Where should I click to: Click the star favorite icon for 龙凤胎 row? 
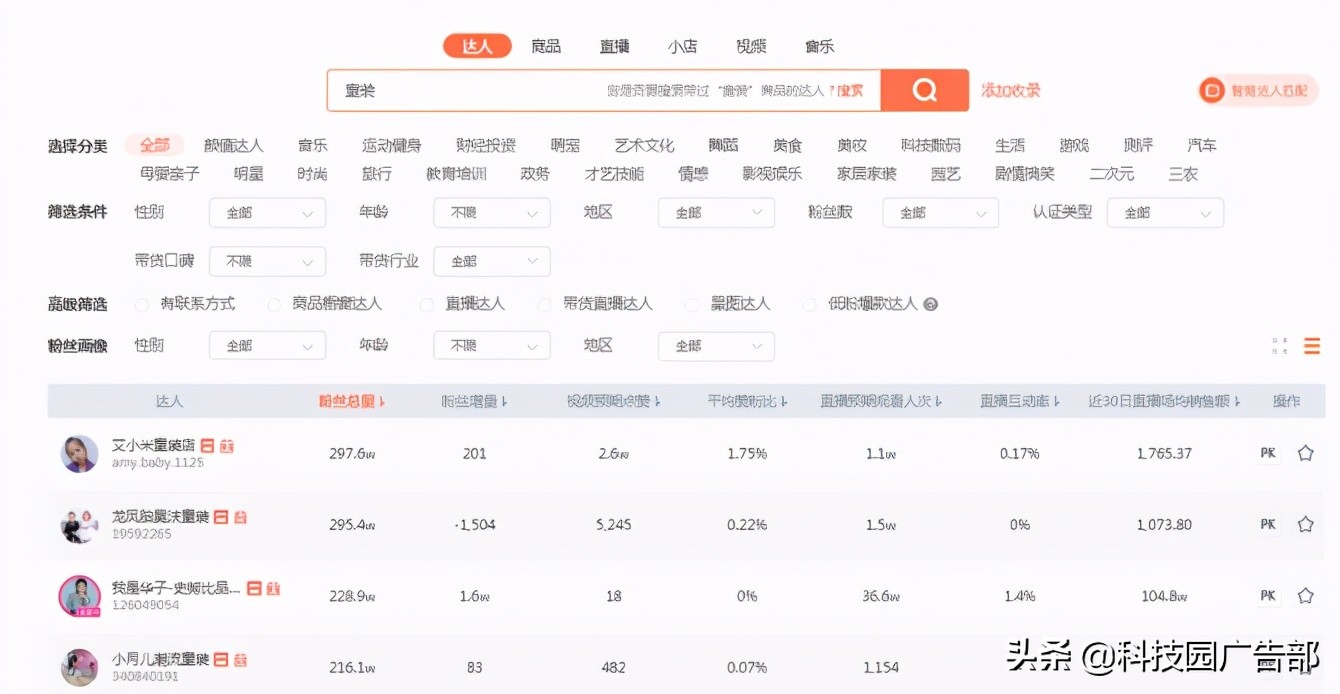coord(1305,523)
